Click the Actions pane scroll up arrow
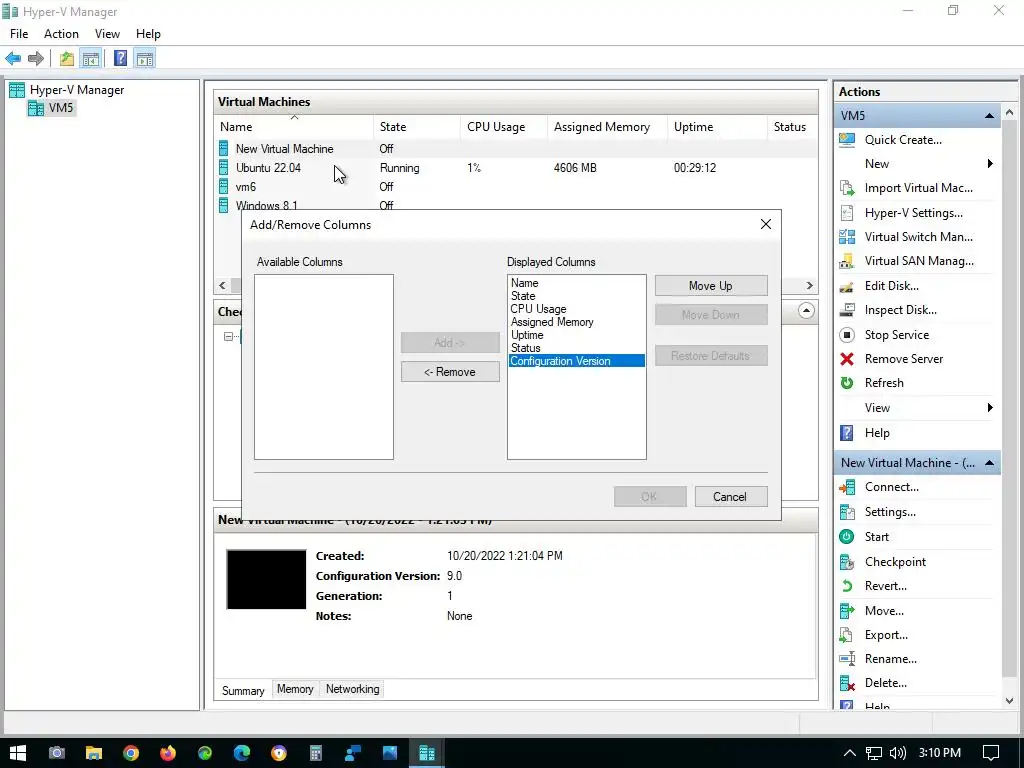The image size is (1024, 768). [1010, 112]
